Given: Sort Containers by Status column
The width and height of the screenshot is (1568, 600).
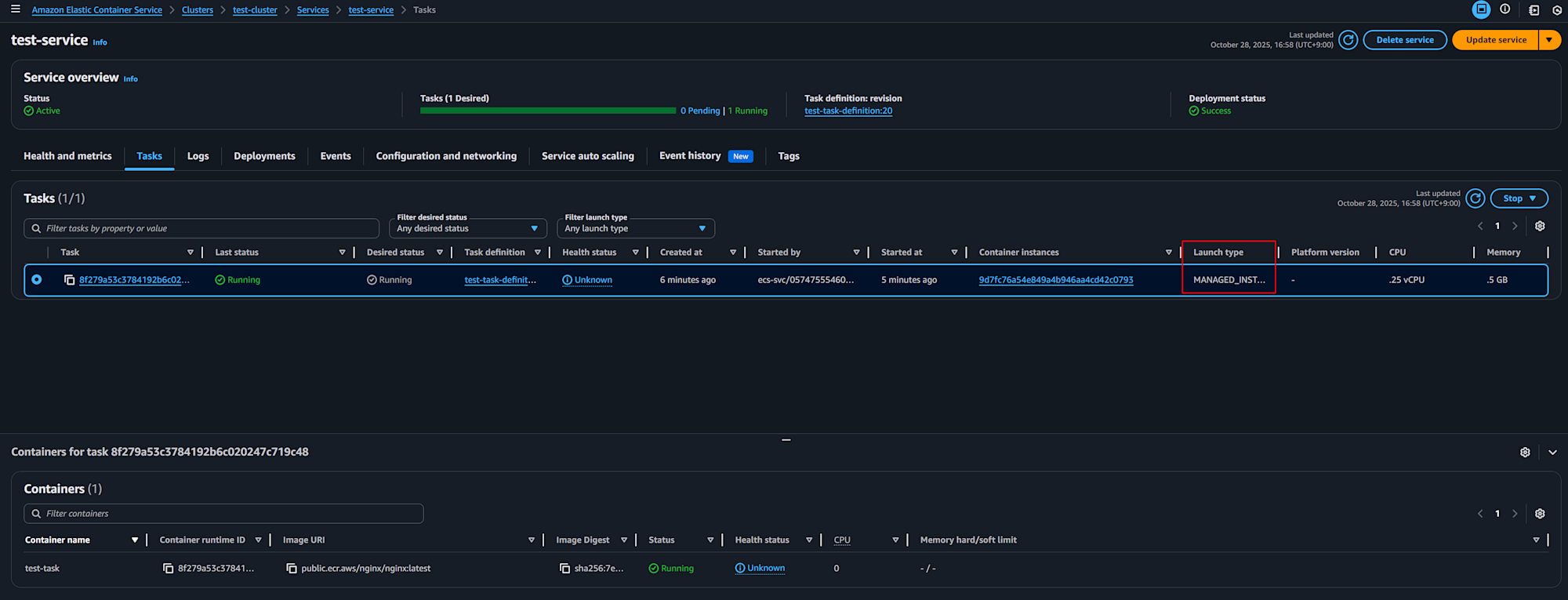Looking at the screenshot, I should coord(710,540).
